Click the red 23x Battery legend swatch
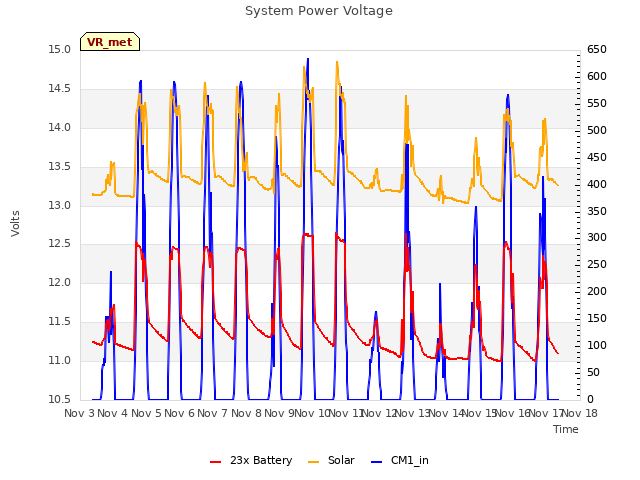 tap(216, 462)
